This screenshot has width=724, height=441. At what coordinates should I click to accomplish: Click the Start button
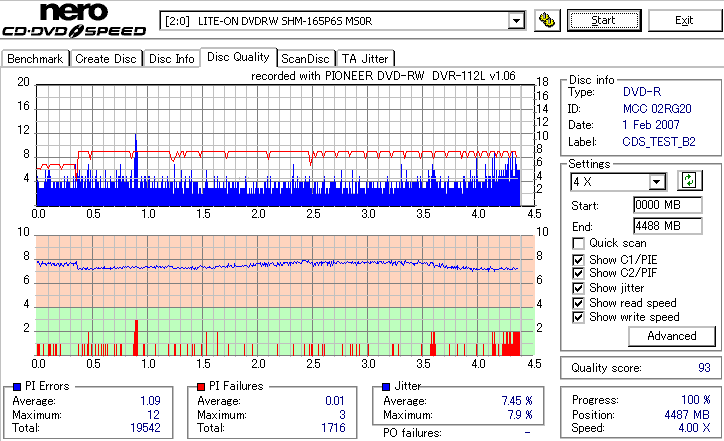tap(604, 20)
